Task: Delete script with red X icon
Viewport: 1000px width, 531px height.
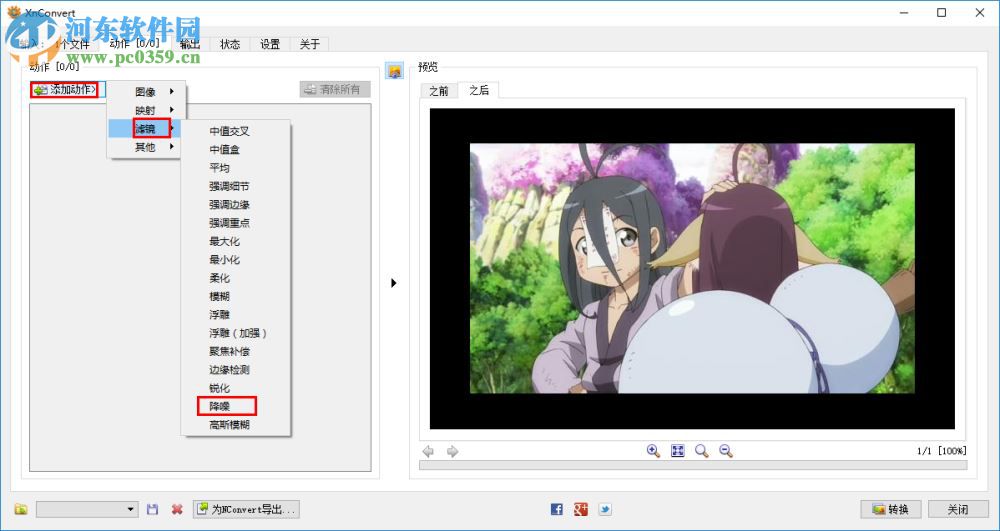Action: [x=177, y=509]
